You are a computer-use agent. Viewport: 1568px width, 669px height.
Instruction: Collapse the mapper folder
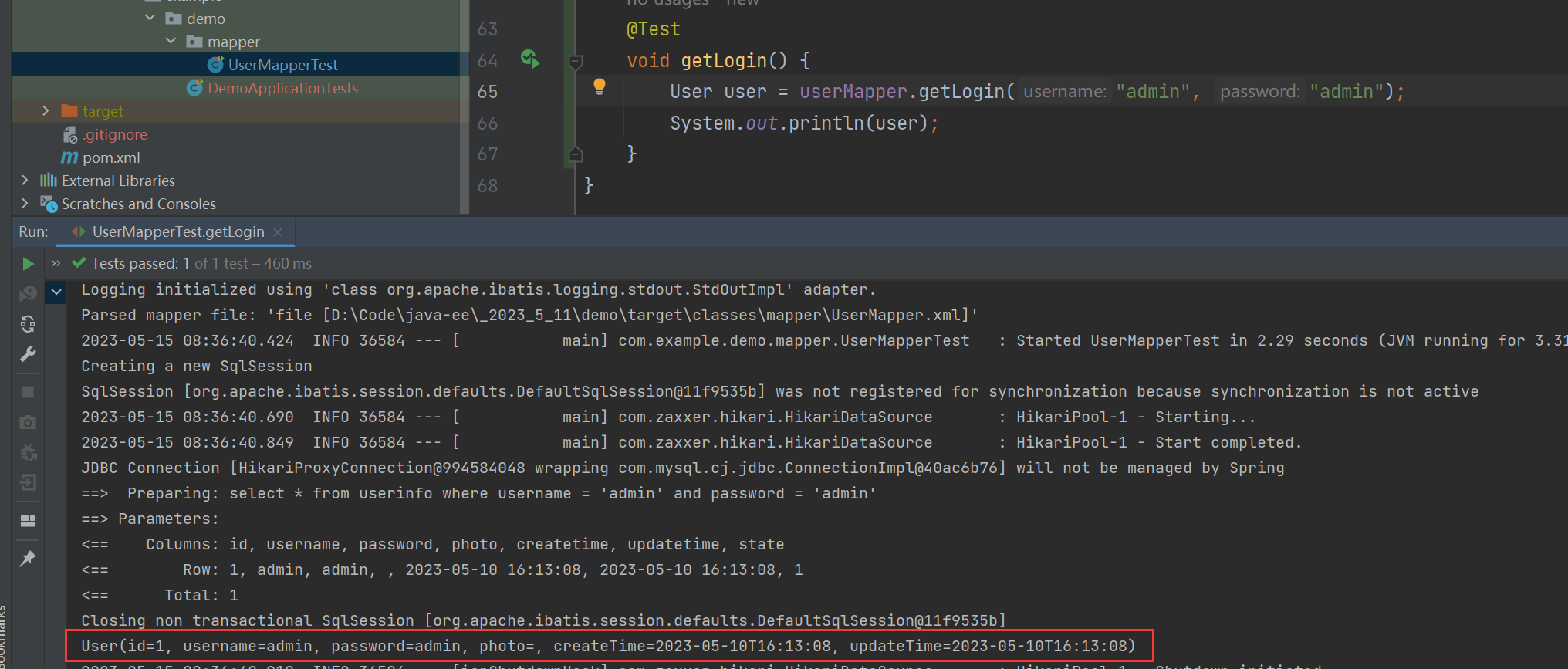pyautogui.click(x=171, y=41)
